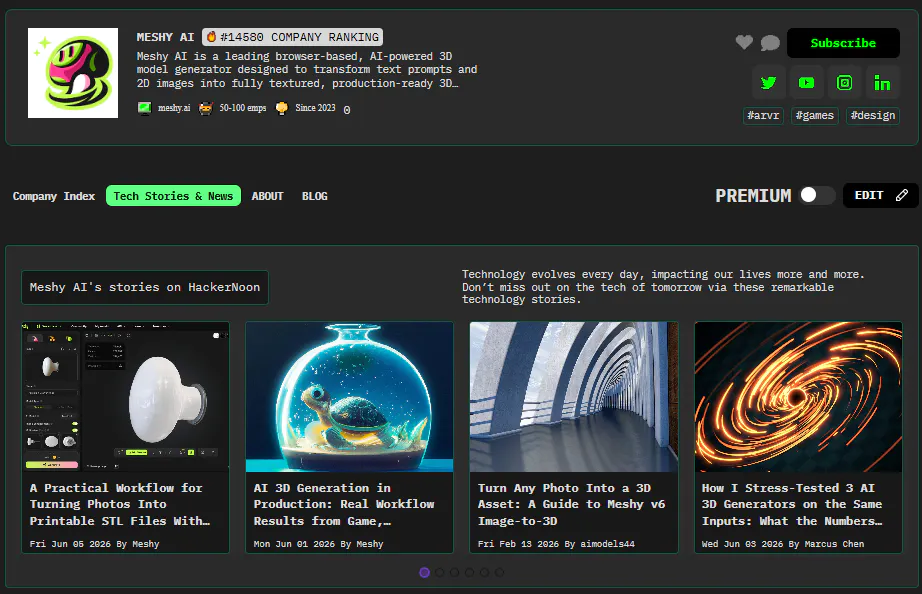Toggle the PREMIUM switch
The width and height of the screenshot is (922, 594).
click(x=817, y=195)
